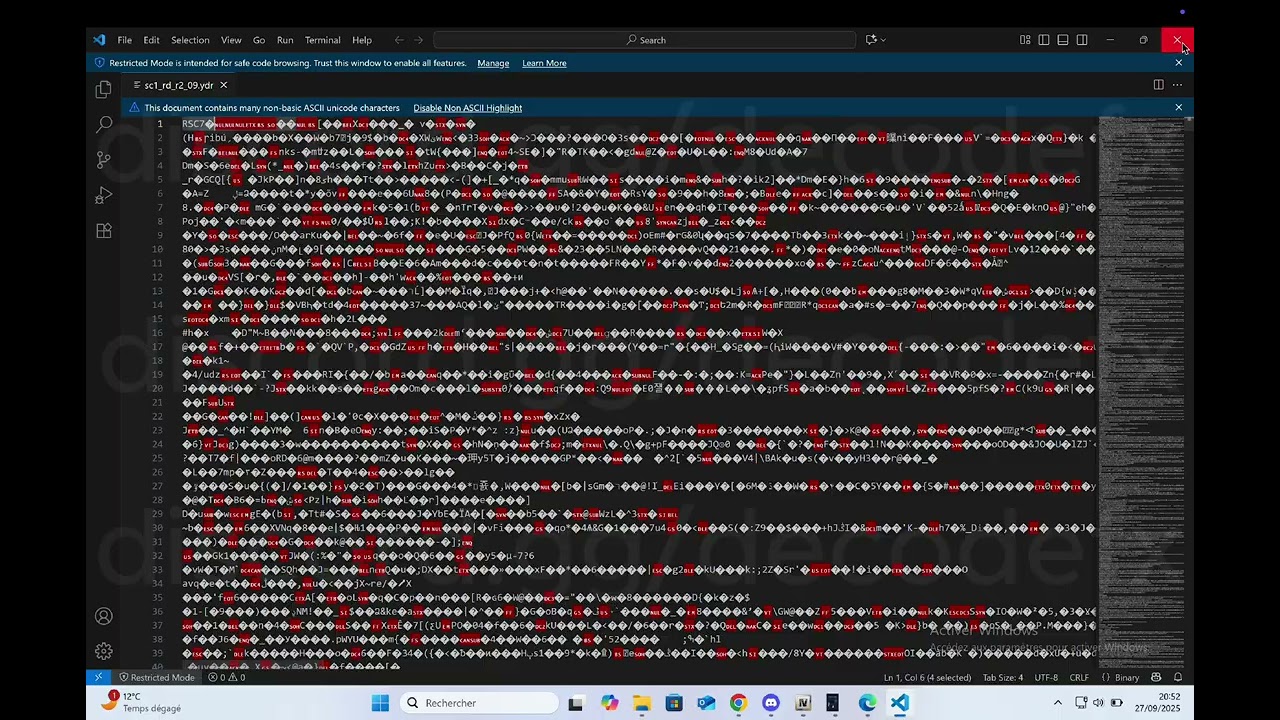The image size is (1280, 720).
Task: Show hidden system tray icons
Action: coord(1058,703)
